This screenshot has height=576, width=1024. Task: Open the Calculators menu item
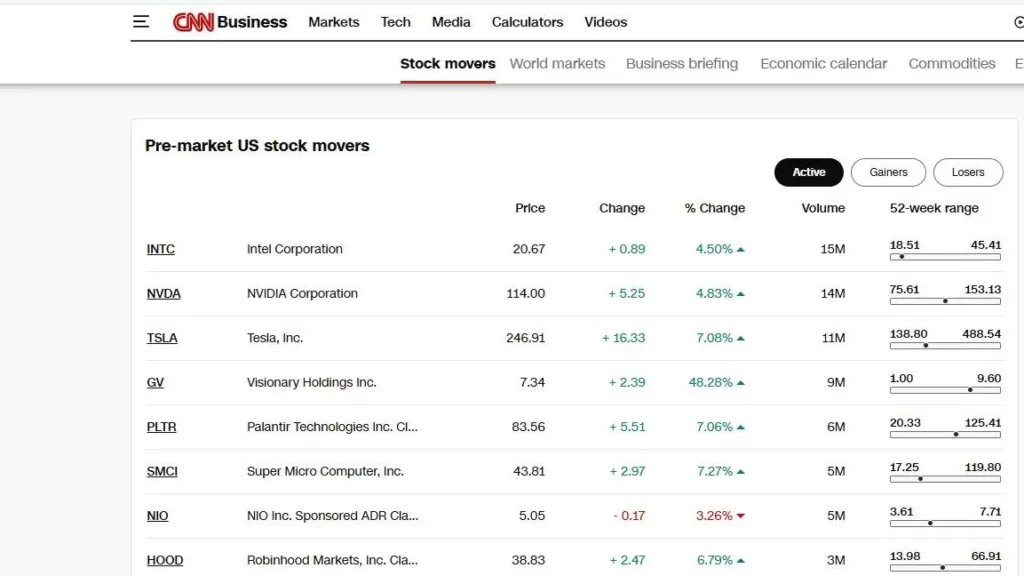(x=527, y=22)
